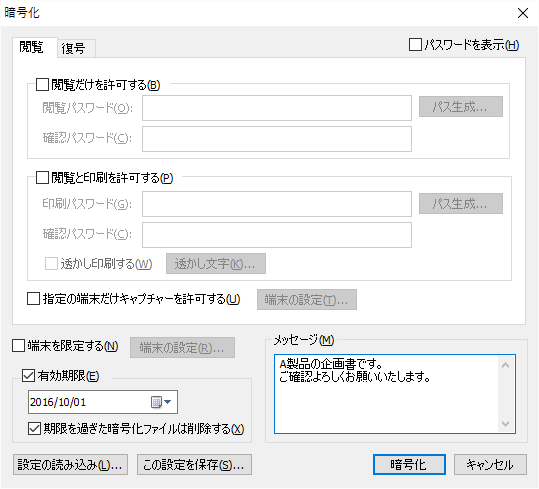The width and height of the screenshot is (539, 489).
Task: Close the 暗号化 dialog window
Action: (x=522, y=13)
